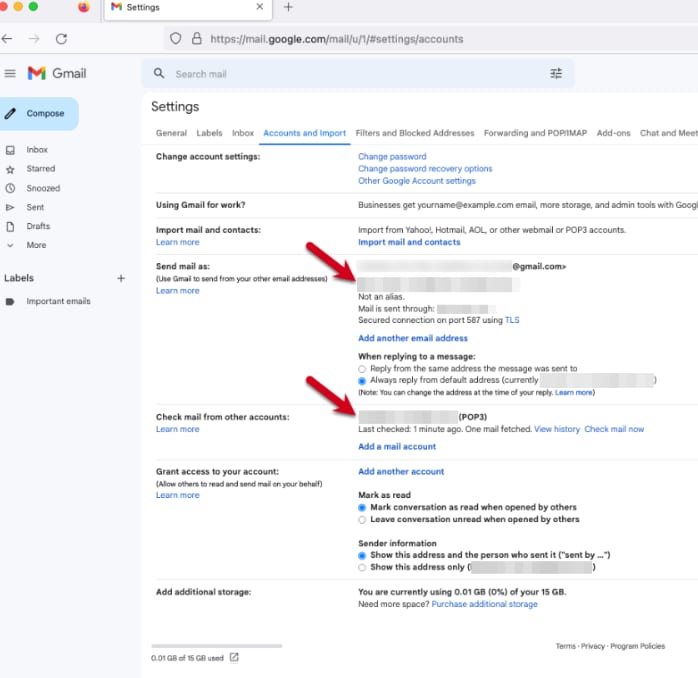Click the Firefox icon in title bar
Image resolution: width=698 pixels, height=678 pixels.
click(x=84, y=7)
